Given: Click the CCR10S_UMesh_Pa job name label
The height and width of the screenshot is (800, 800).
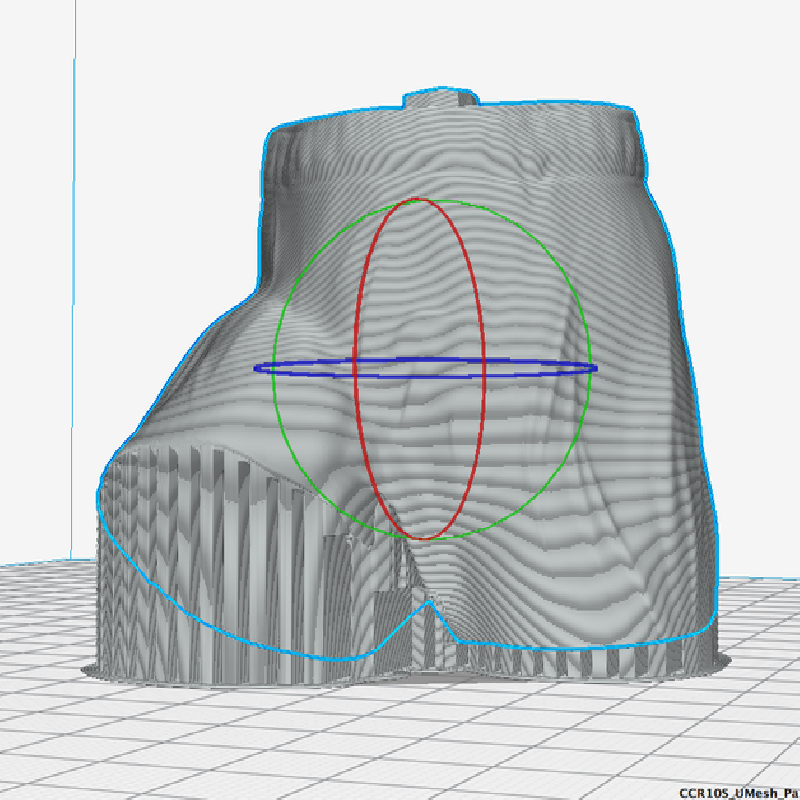Looking at the screenshot, I should coord(738,792).
